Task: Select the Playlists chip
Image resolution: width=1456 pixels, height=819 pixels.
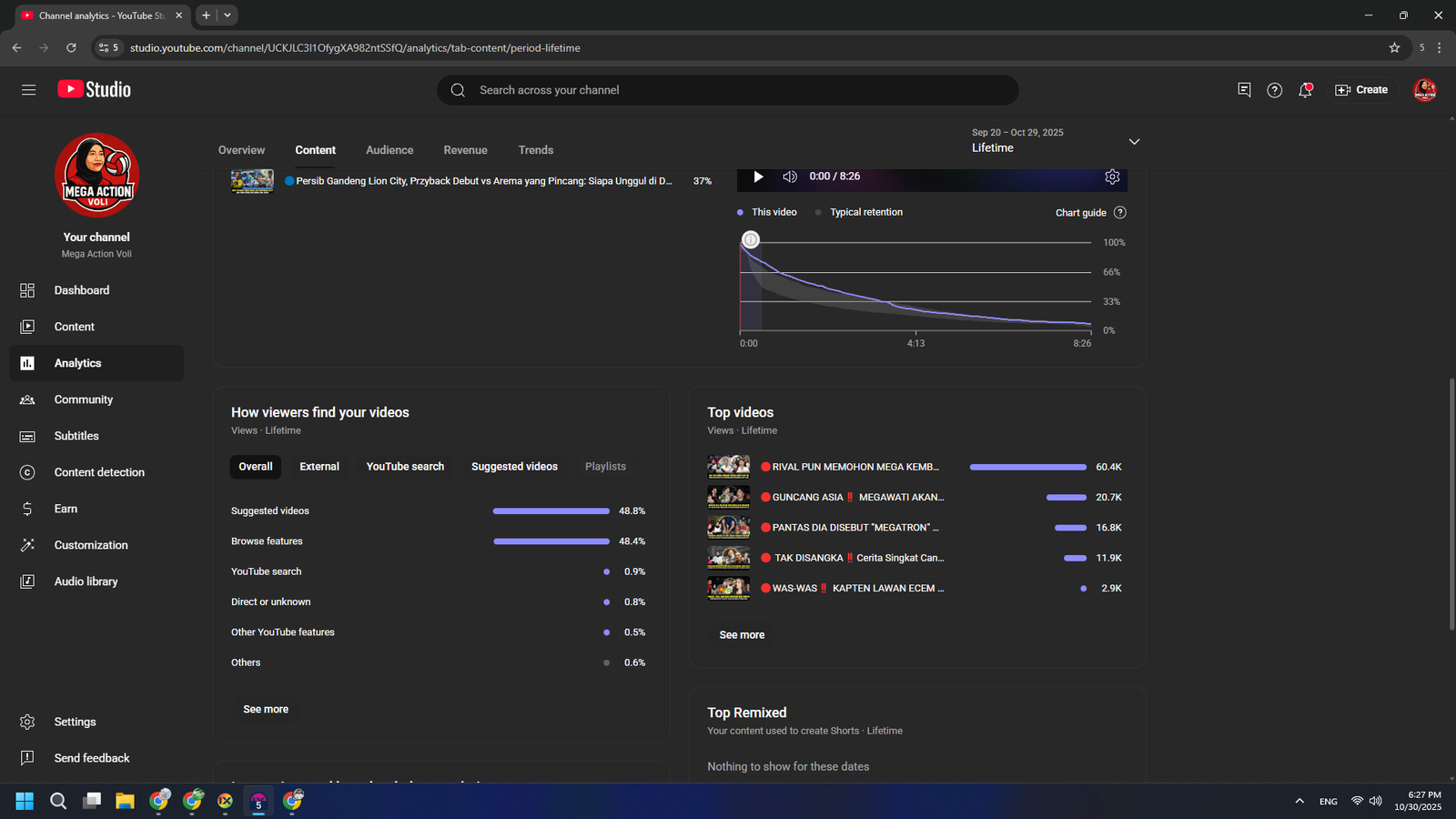Action: 605,467
